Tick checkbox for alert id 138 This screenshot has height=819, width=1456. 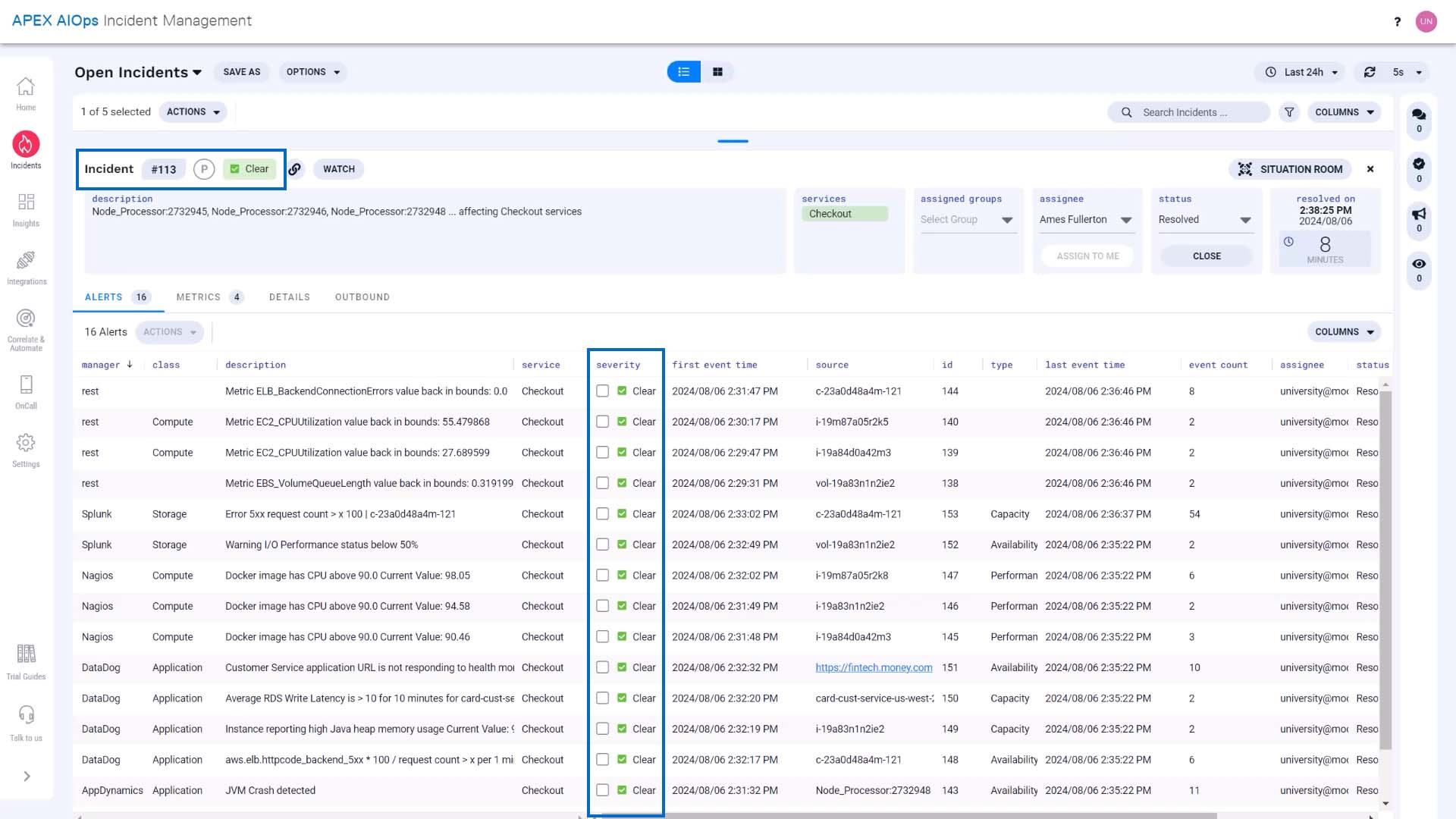602,483
